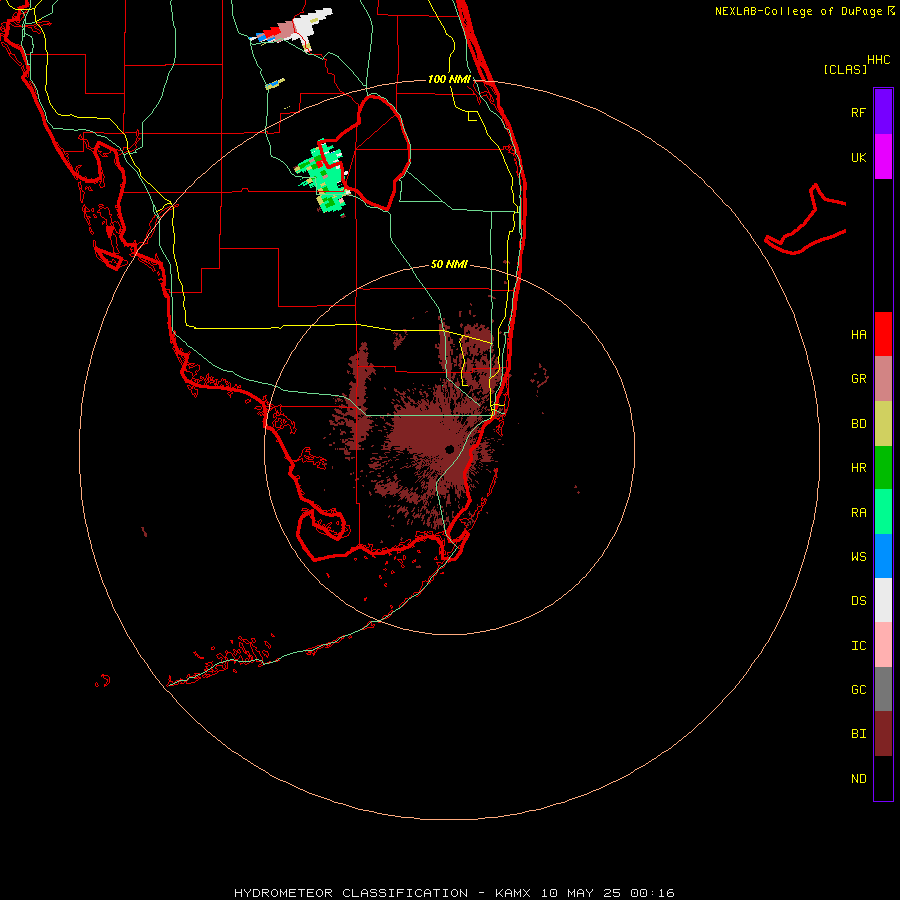Click the WS legend label
Viewport: 900px width, 900px height.
pos(858,556)
